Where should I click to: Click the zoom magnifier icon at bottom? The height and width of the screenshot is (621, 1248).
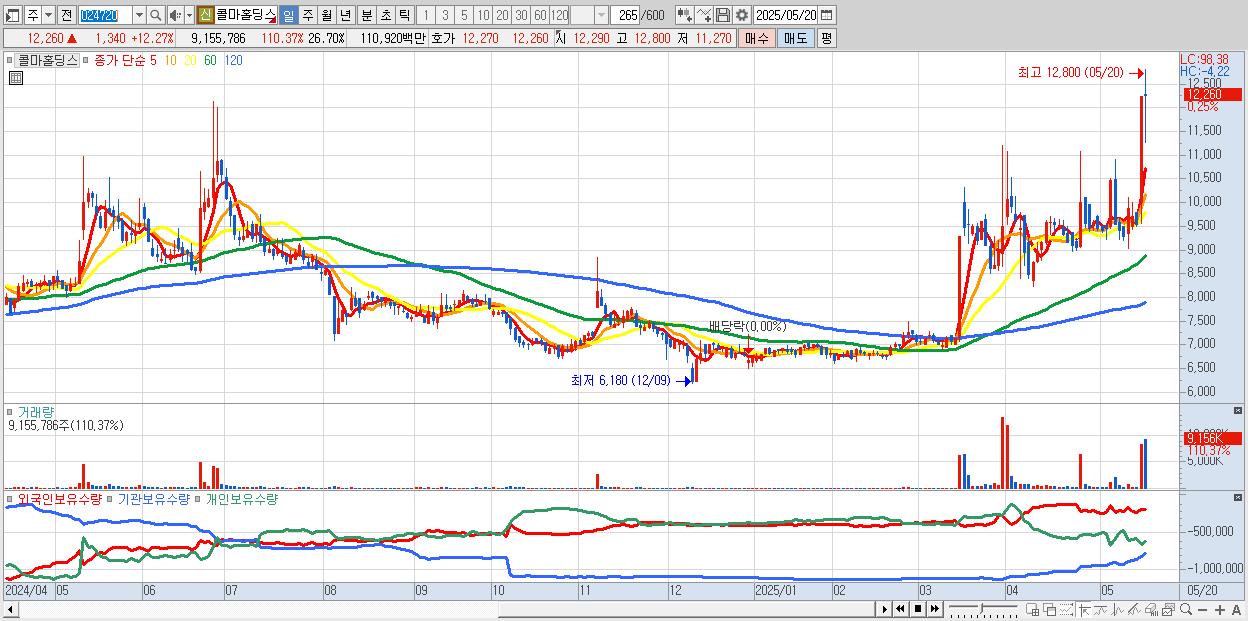(1185, 610)
